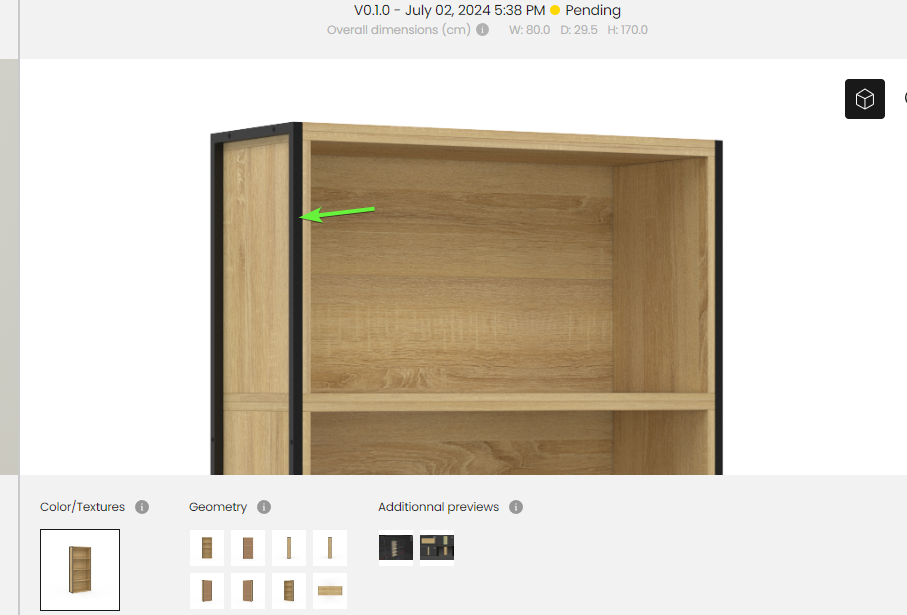Click the Geometry info icon

point(264,507)
